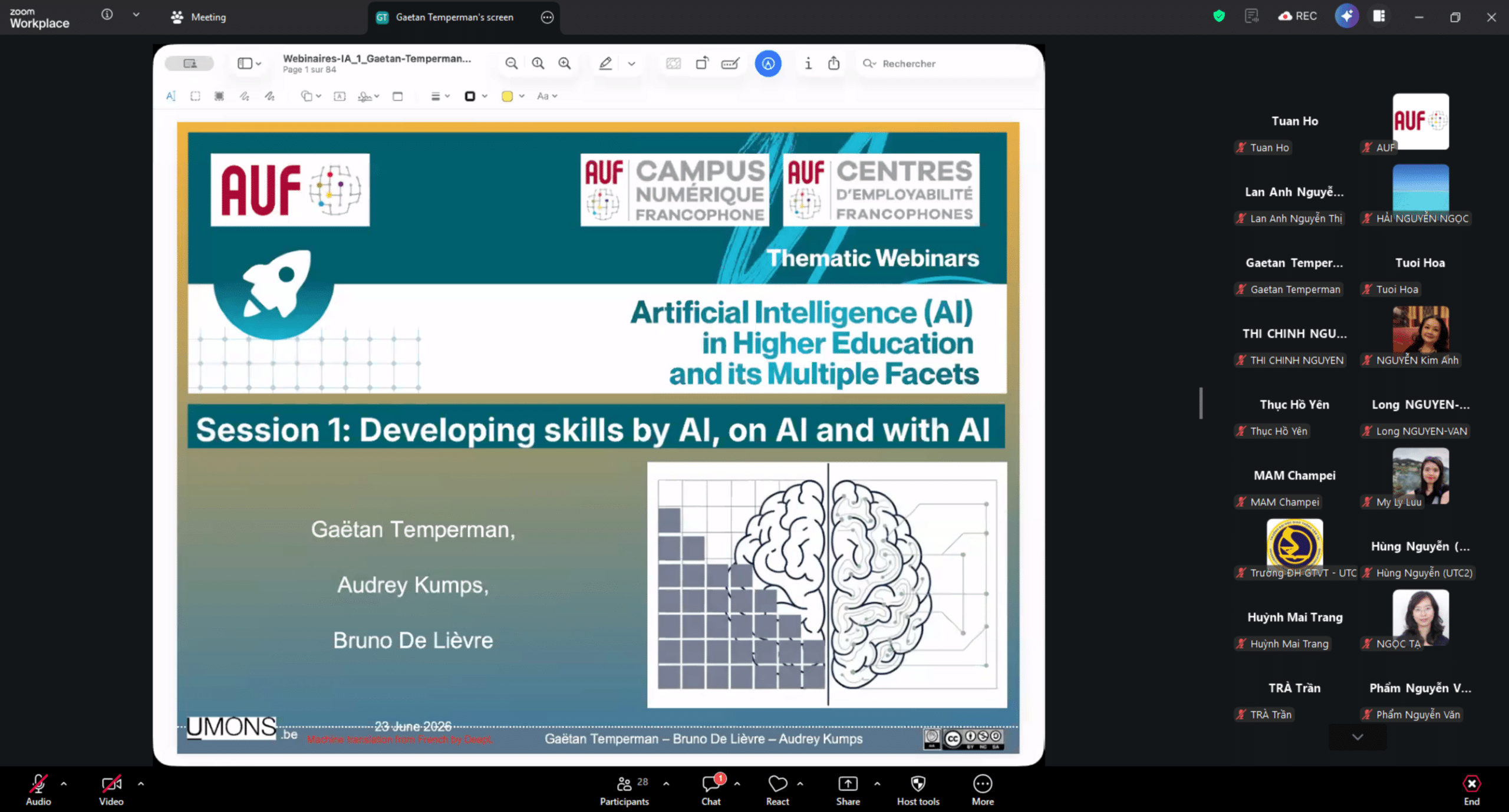Click the Webinaires-IA_1_Gaetan-Temperman document title
This screenshot has width=1509, height=812.
coord(377,58)
